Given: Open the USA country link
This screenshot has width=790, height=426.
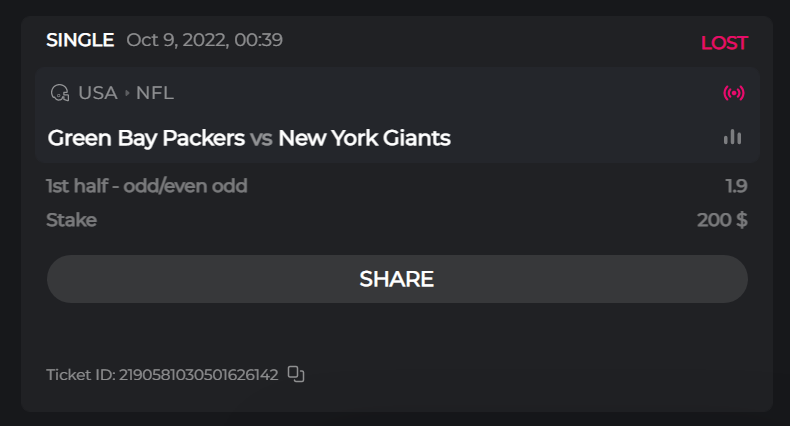Looking at the screenshot, I should point(98,93).
